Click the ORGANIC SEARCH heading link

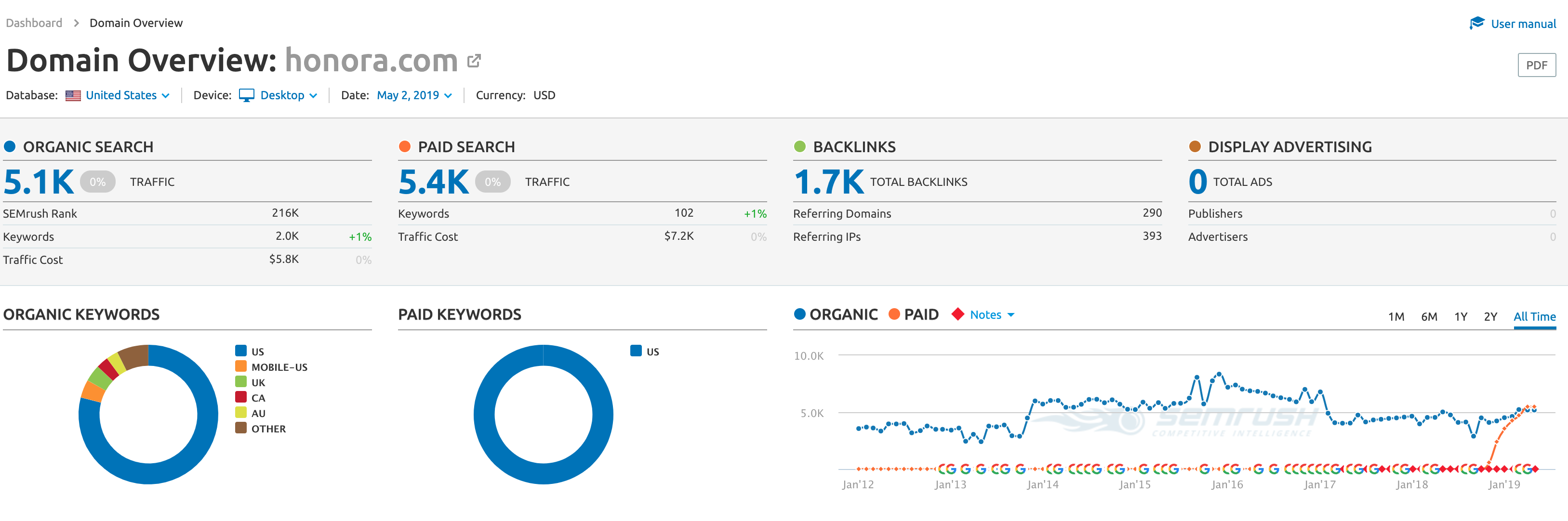click(88, 146)
